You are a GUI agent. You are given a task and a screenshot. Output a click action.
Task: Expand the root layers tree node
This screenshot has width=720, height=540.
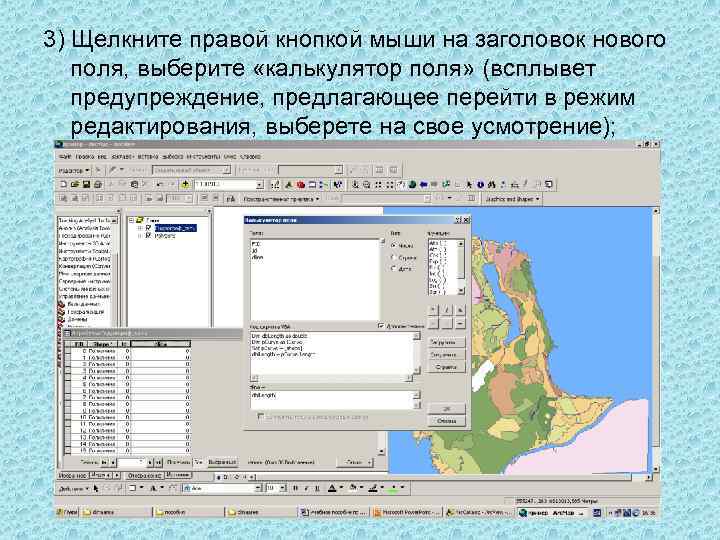[131, 220]
